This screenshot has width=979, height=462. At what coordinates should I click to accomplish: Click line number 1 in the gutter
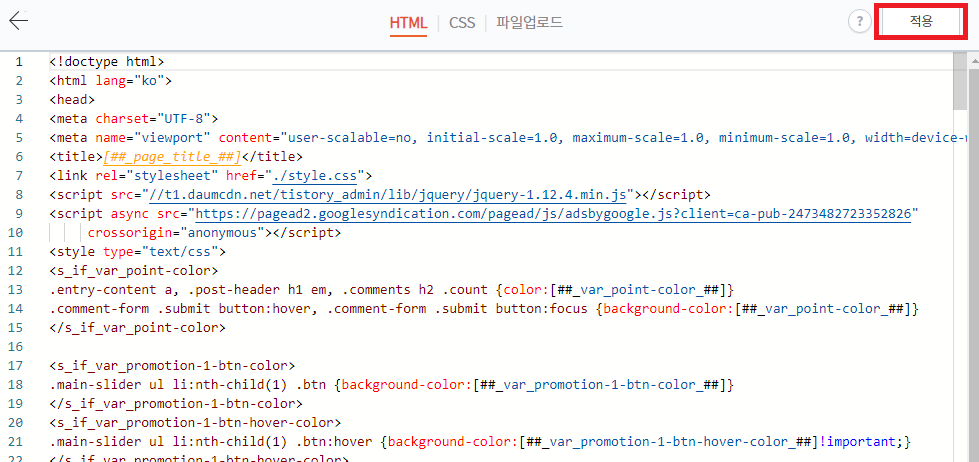coord(19,61)
